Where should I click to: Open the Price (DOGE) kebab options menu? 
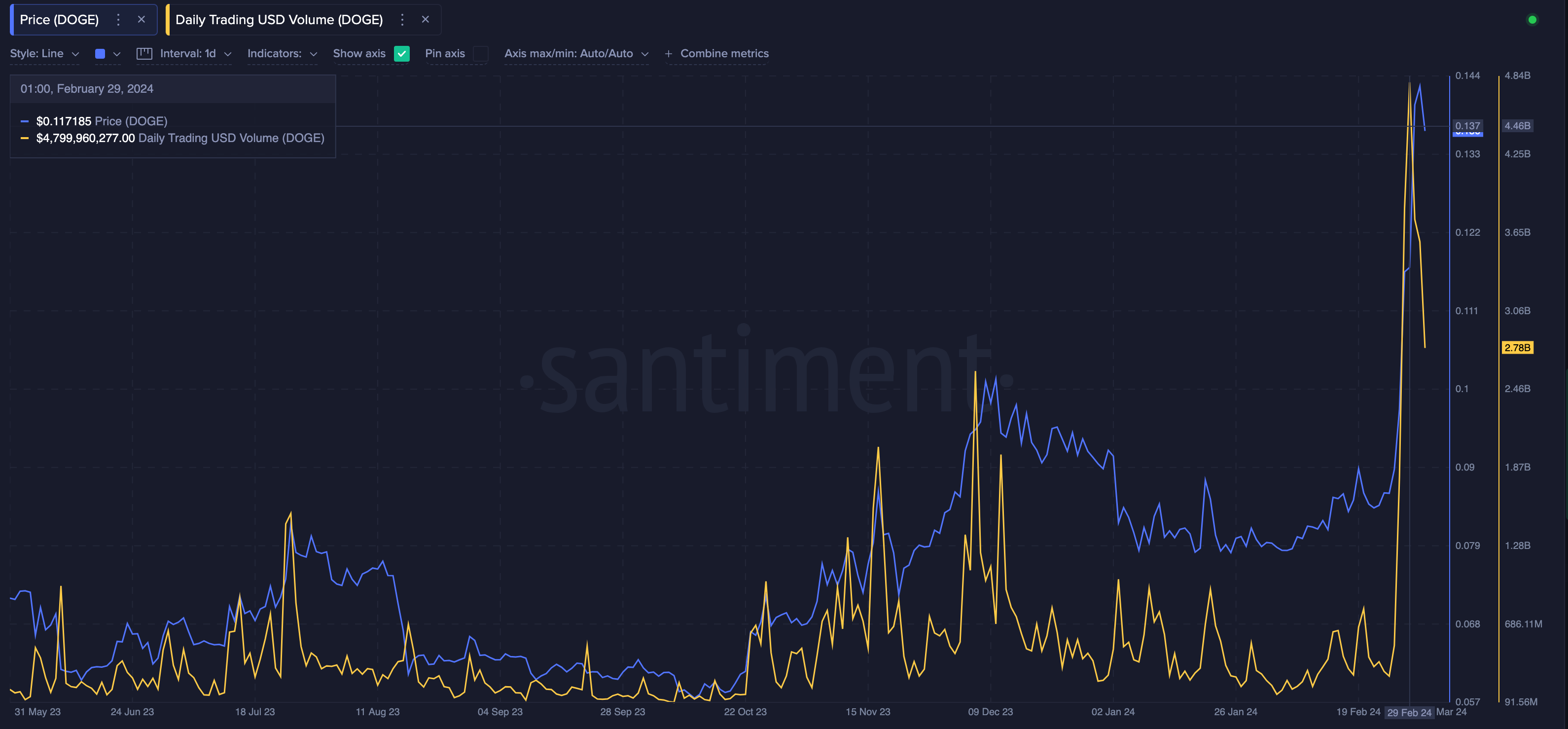pyautogui.click(x=118, y=19)
